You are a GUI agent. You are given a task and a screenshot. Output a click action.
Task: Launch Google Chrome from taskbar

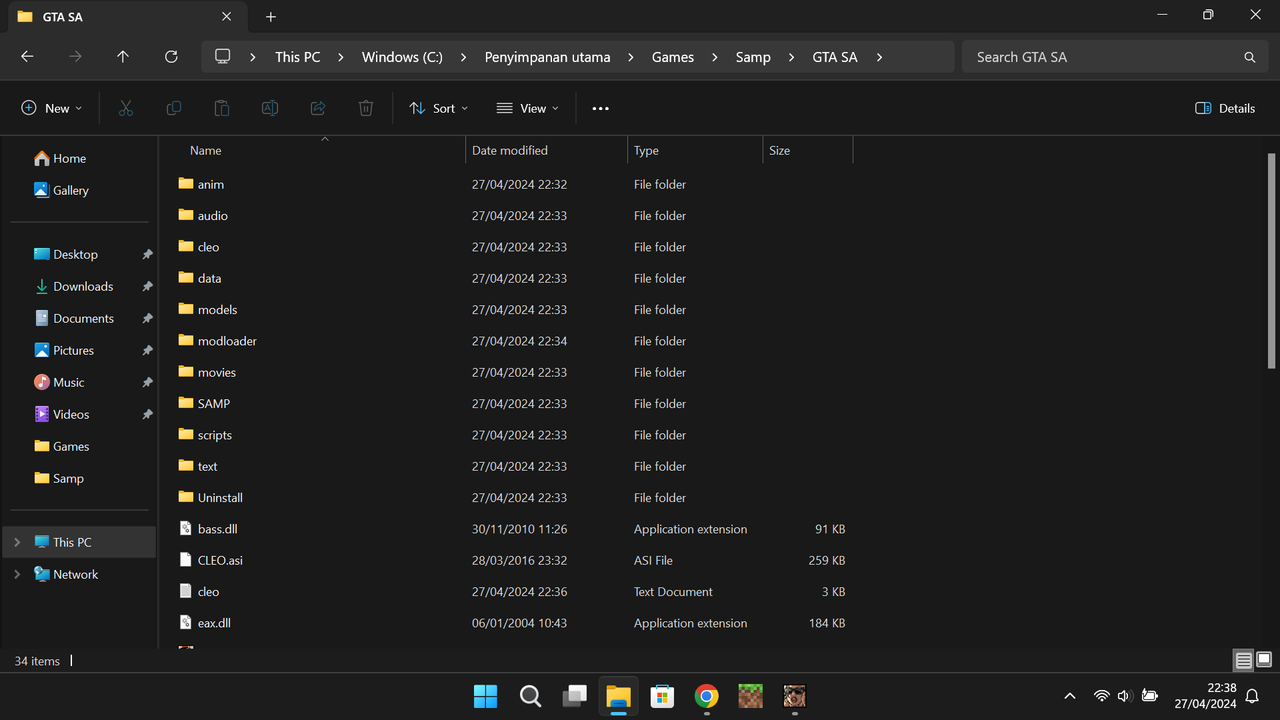[x=706, y=696]
